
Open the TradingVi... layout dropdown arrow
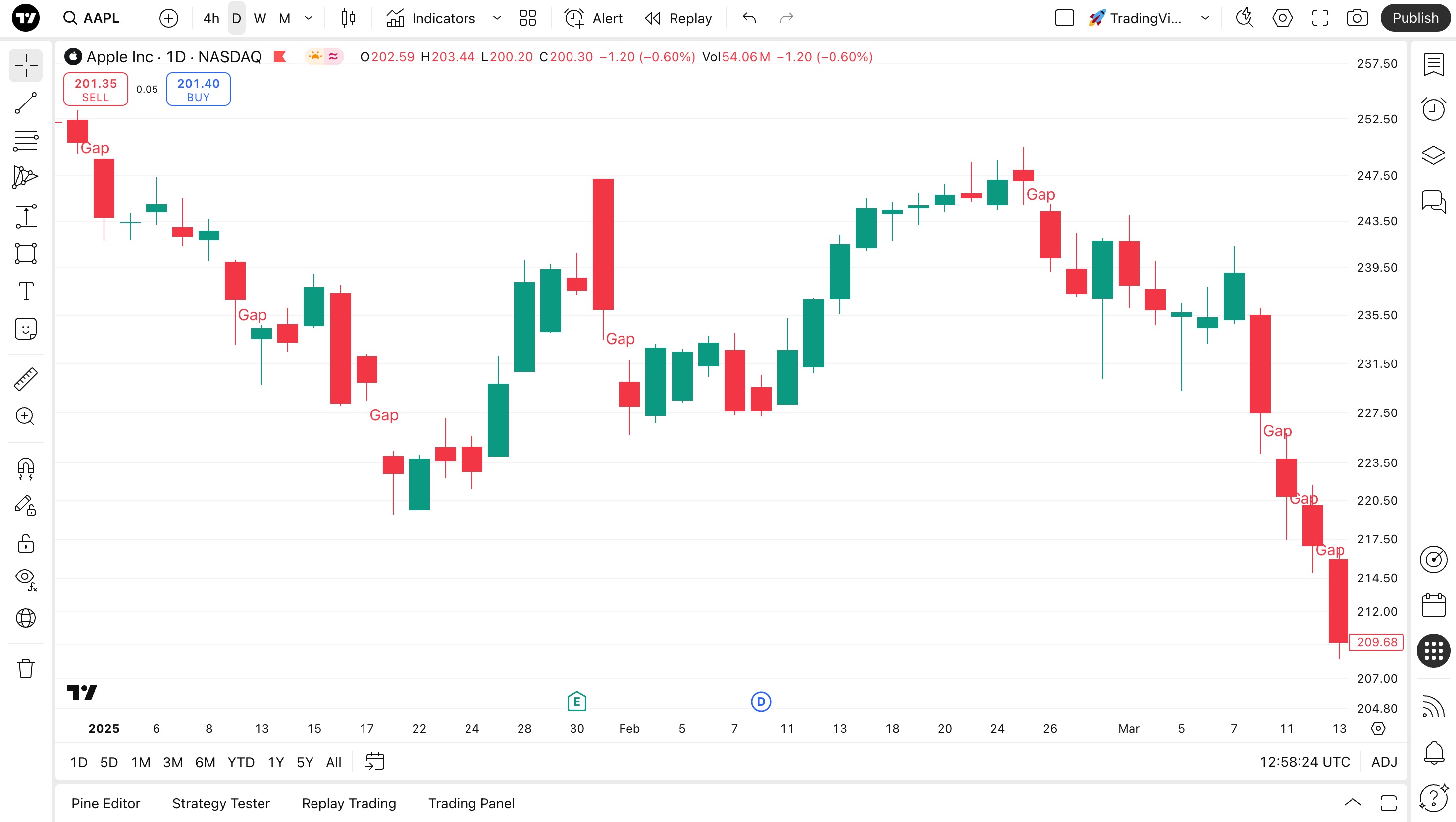1205,18
